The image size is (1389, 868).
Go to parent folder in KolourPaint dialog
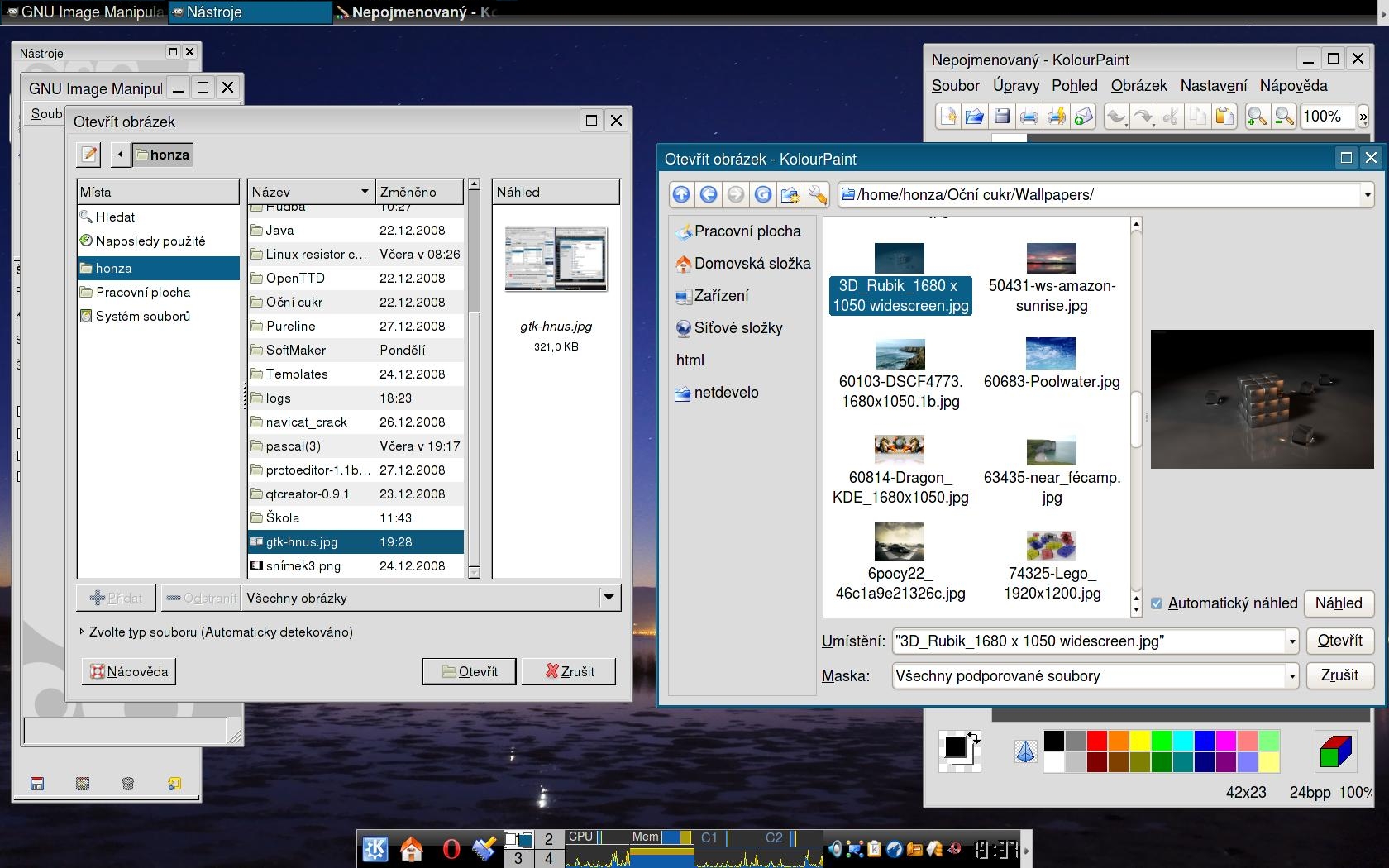pos(681,194)
